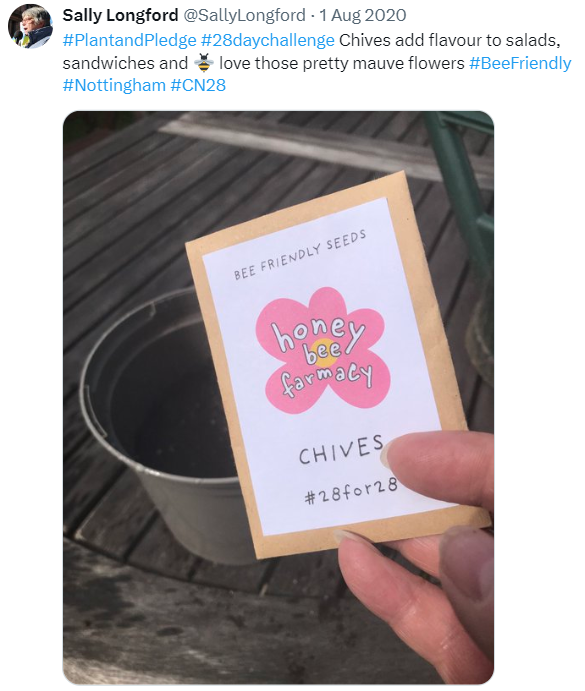
Task: Click the #28for28 text on the packet
Action: [x=351, y=491]
